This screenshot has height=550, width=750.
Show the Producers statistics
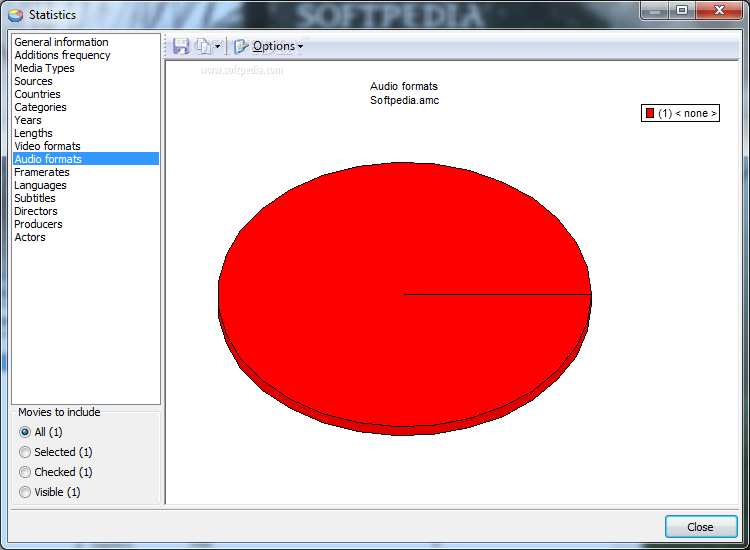[x=86, y=224]
